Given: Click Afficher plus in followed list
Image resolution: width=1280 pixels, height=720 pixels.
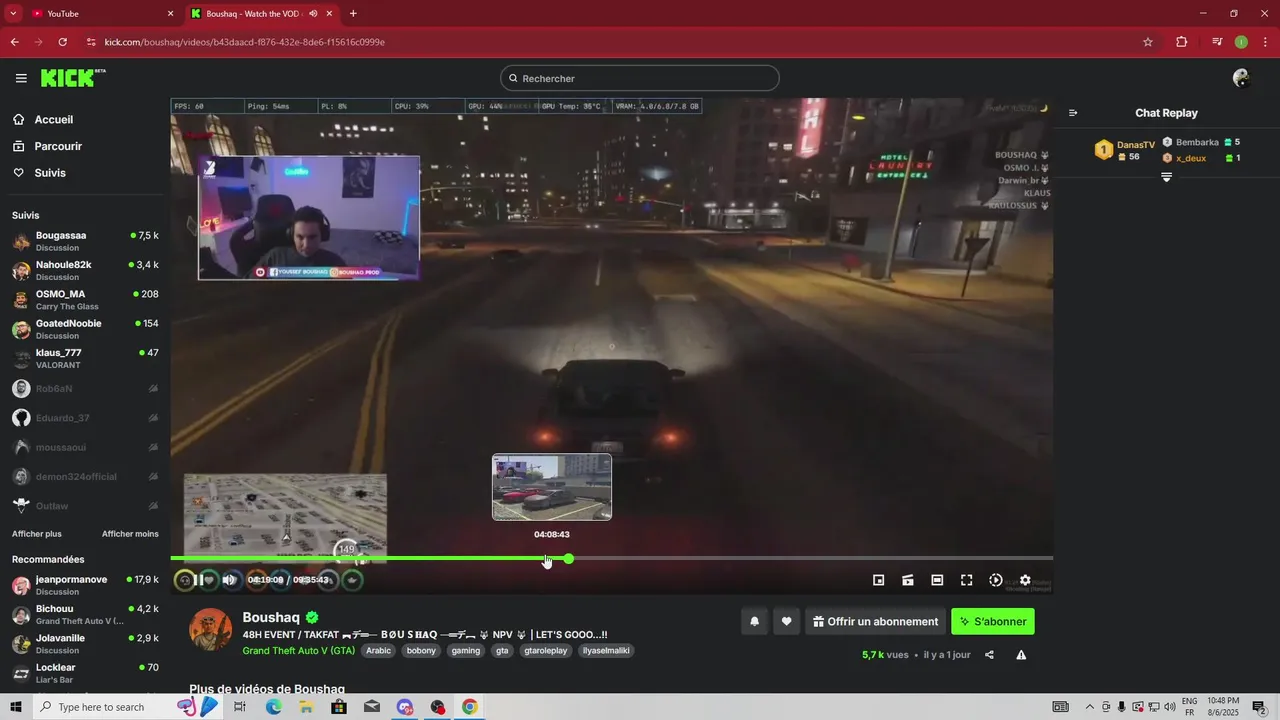Looking at the screenshot, I should pos(37,534).
